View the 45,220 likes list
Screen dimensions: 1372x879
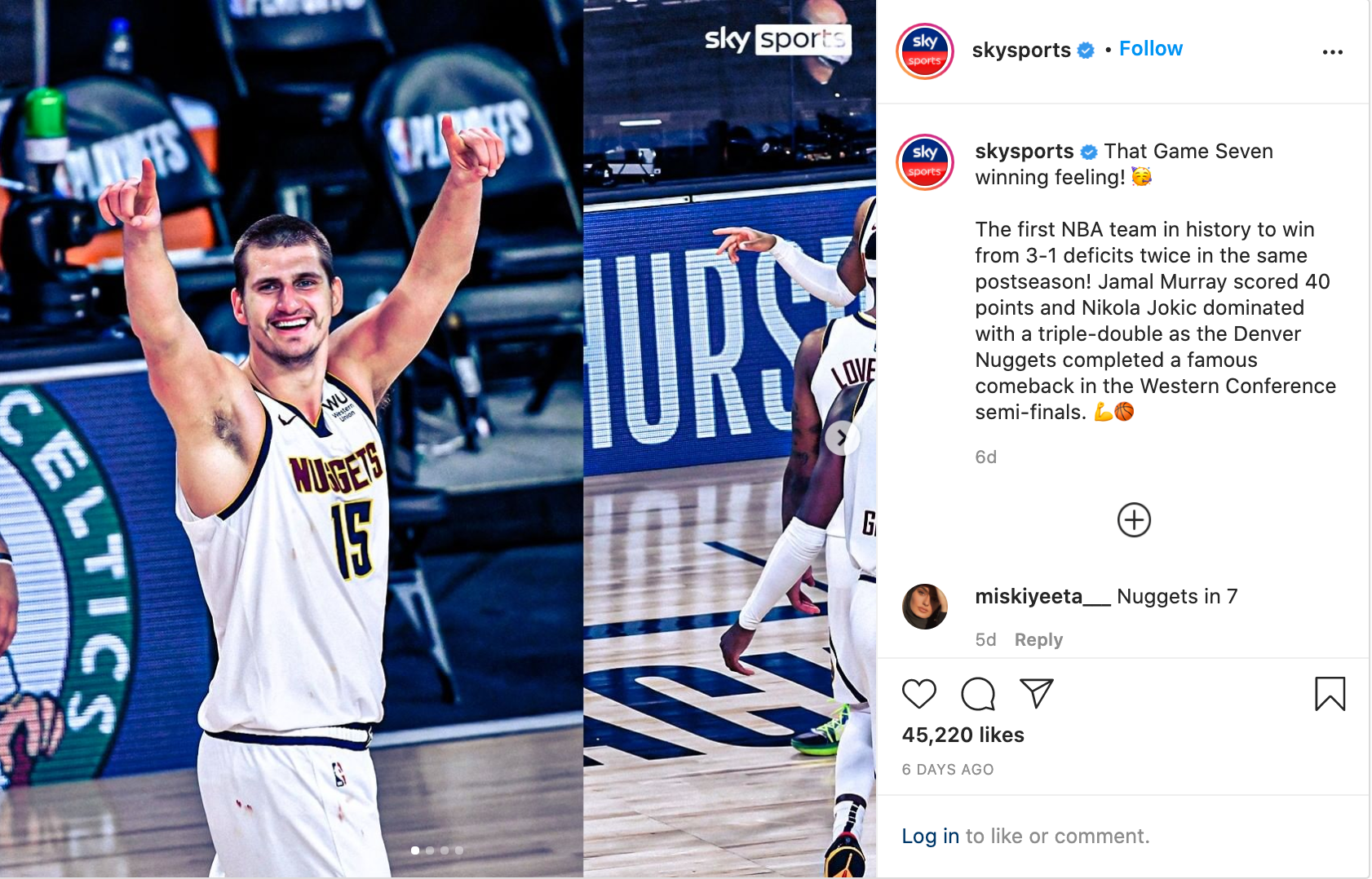tap(963, 735)
